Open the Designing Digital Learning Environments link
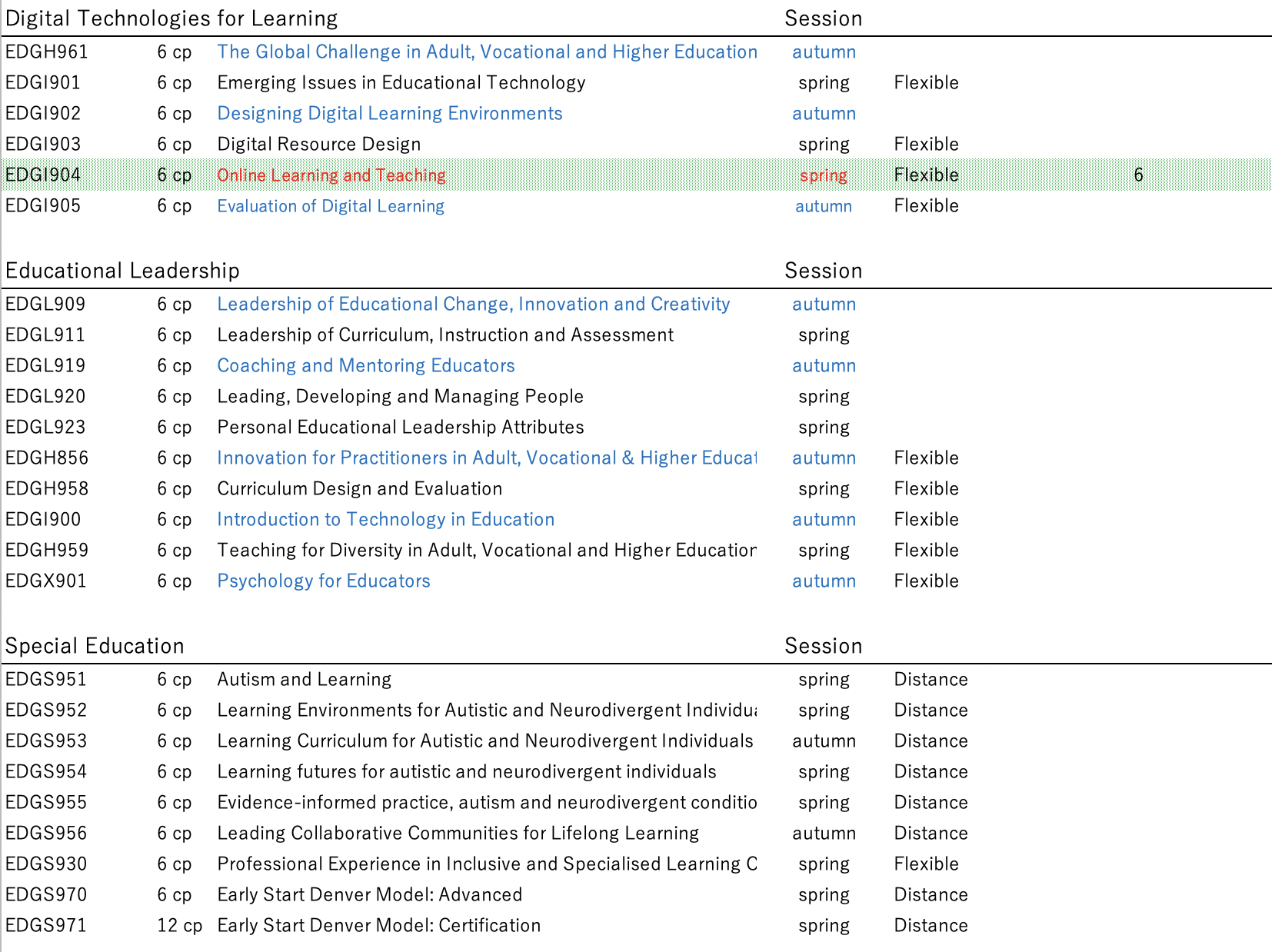This screenshot has height=952, width=1275. click(390, 113)
